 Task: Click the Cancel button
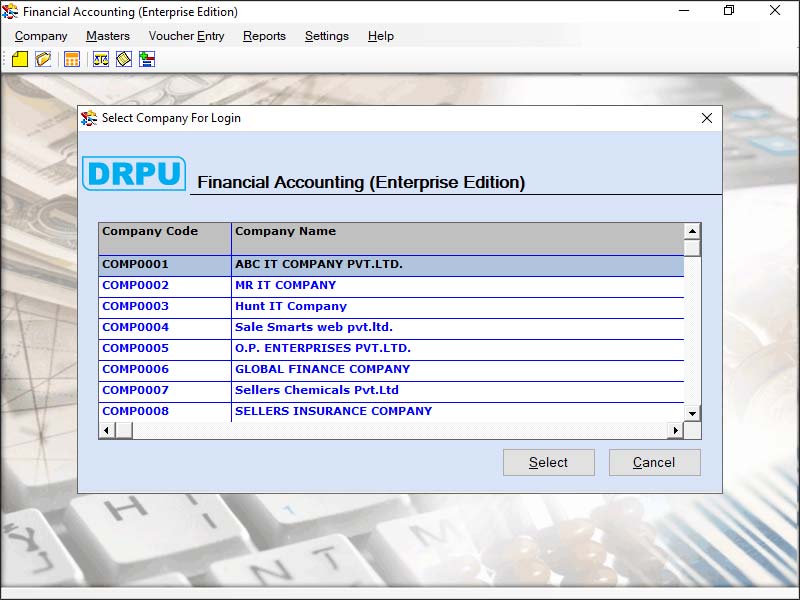[654, 462]
